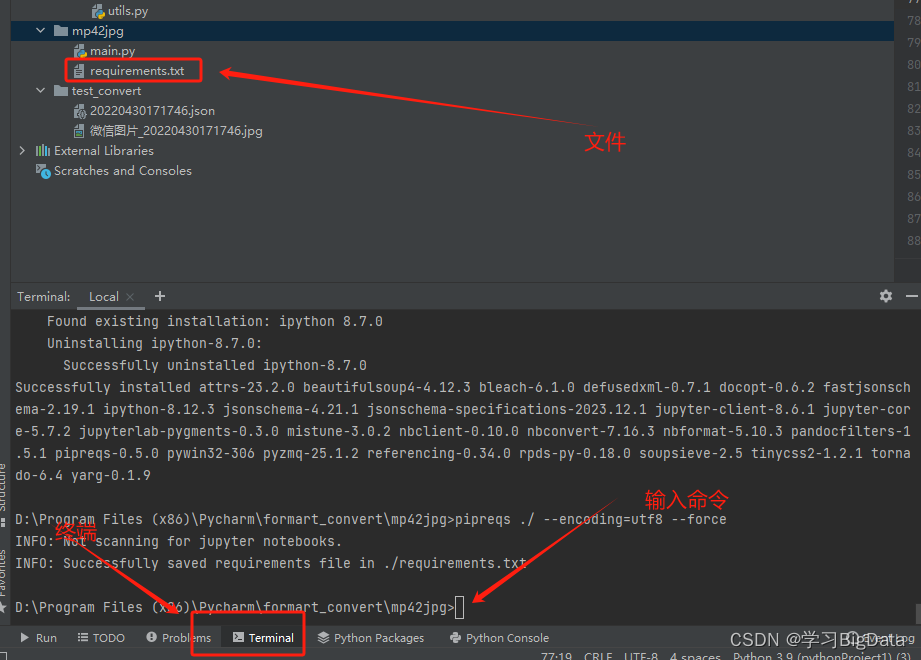Open the 微信图片_20220430171746.jpg file
This screenshot has width=921, height=660.
click(176, 131)
